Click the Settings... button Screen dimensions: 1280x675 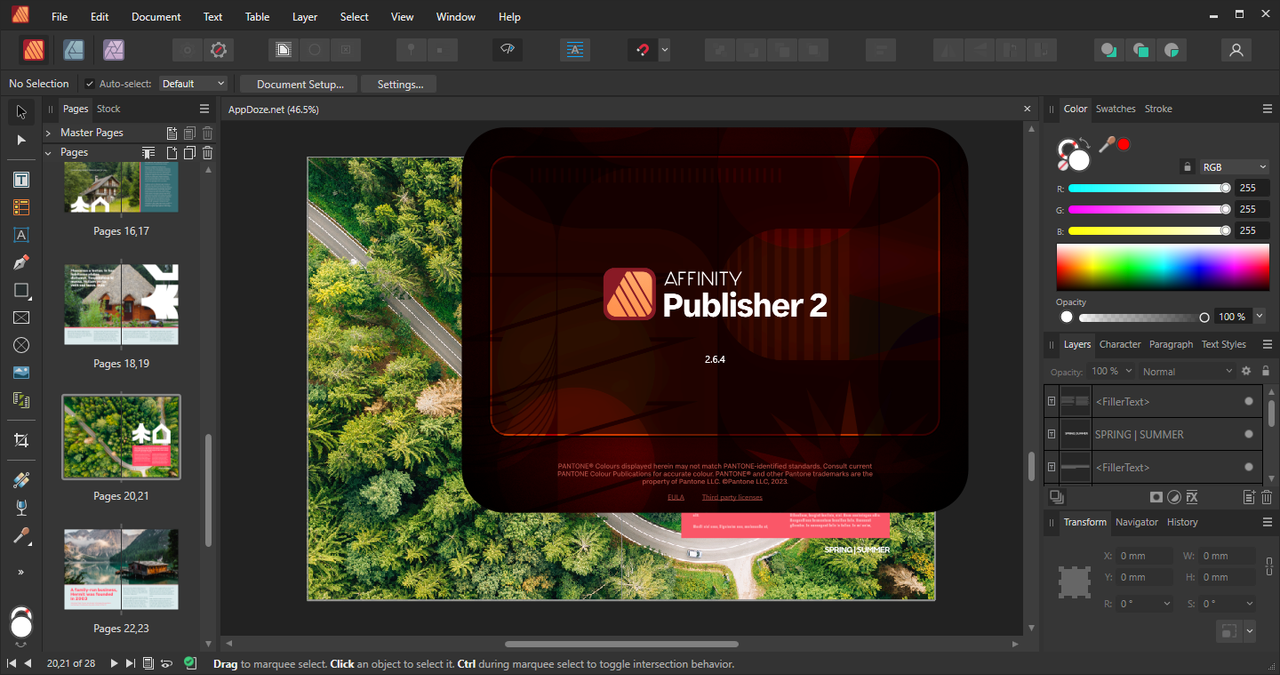(400, 84)
